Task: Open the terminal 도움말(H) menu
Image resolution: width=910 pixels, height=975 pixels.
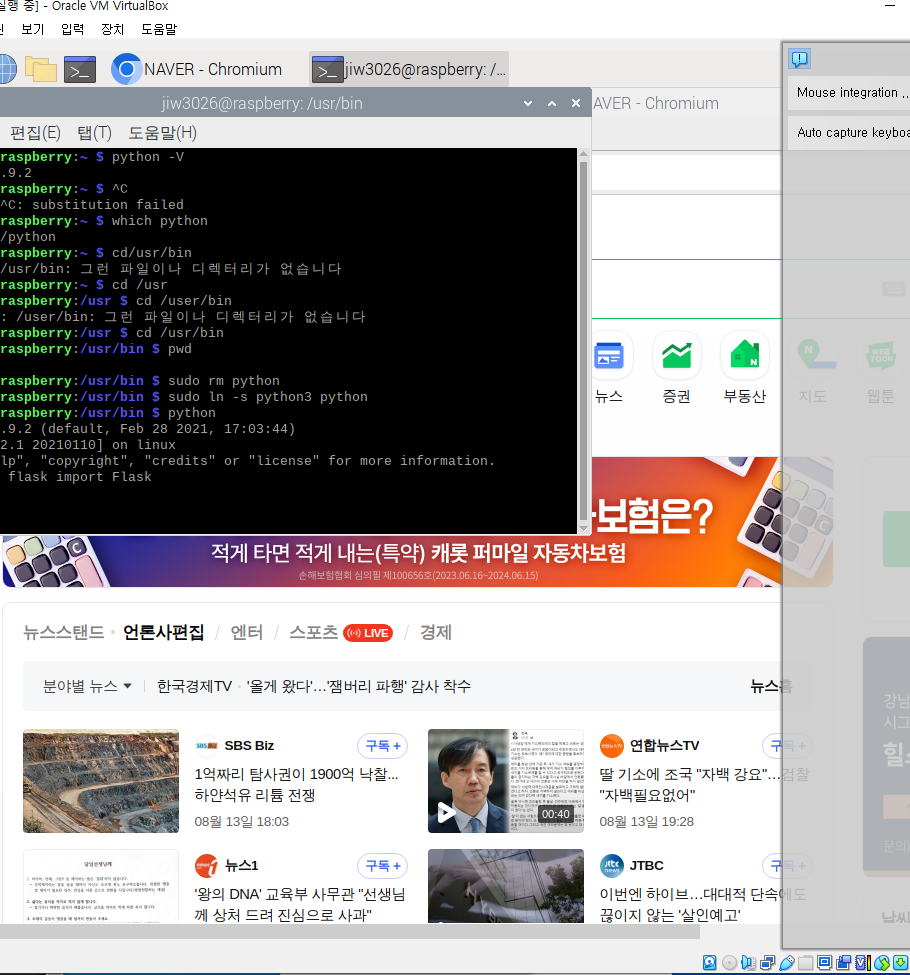Action: point(162,133)
